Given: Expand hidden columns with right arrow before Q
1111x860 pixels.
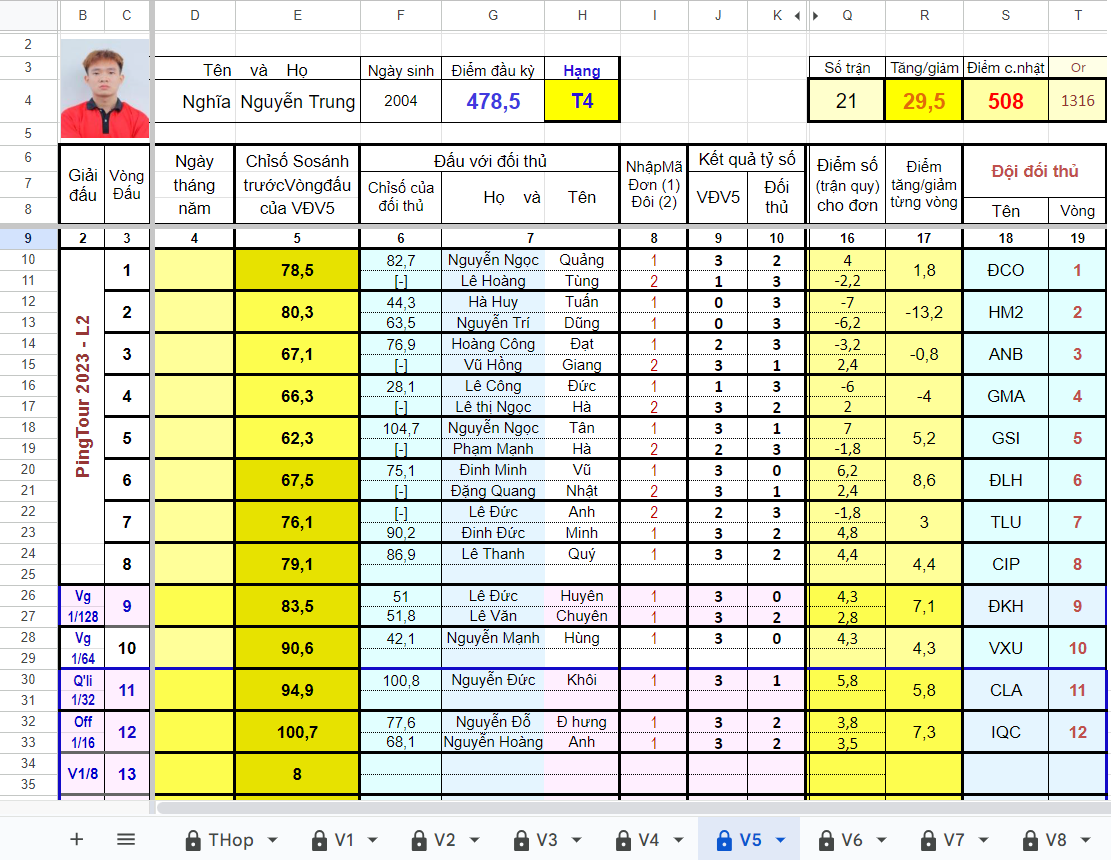Looking at the screenshot, I should point(816,16).
